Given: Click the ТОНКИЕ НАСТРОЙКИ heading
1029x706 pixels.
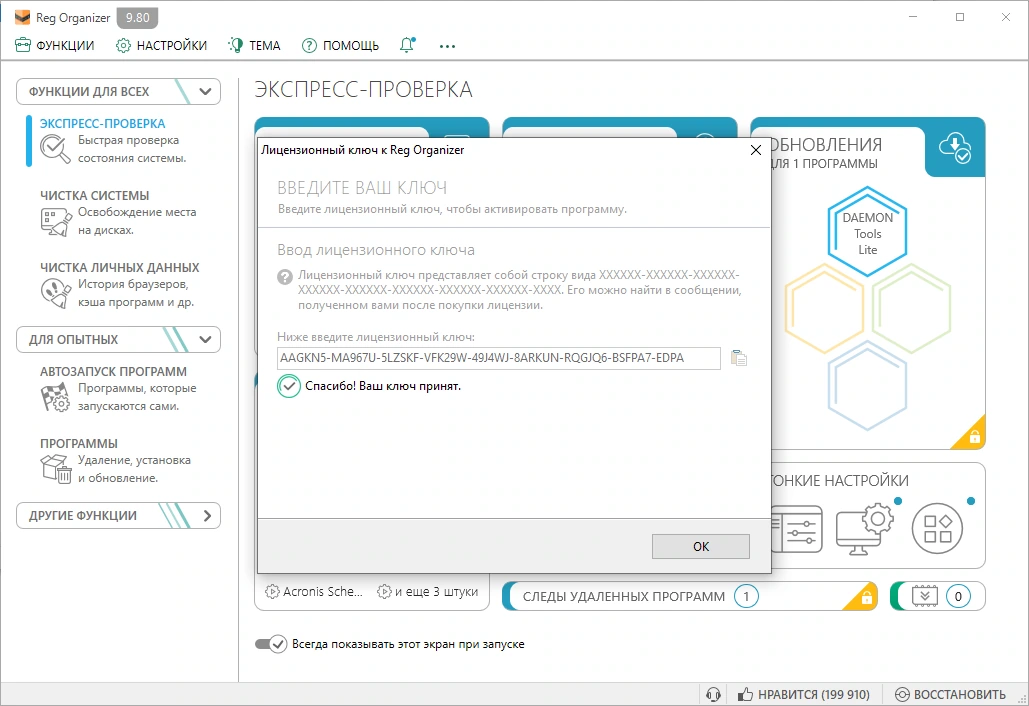Looking at the screenshot, I should point(840,480).
